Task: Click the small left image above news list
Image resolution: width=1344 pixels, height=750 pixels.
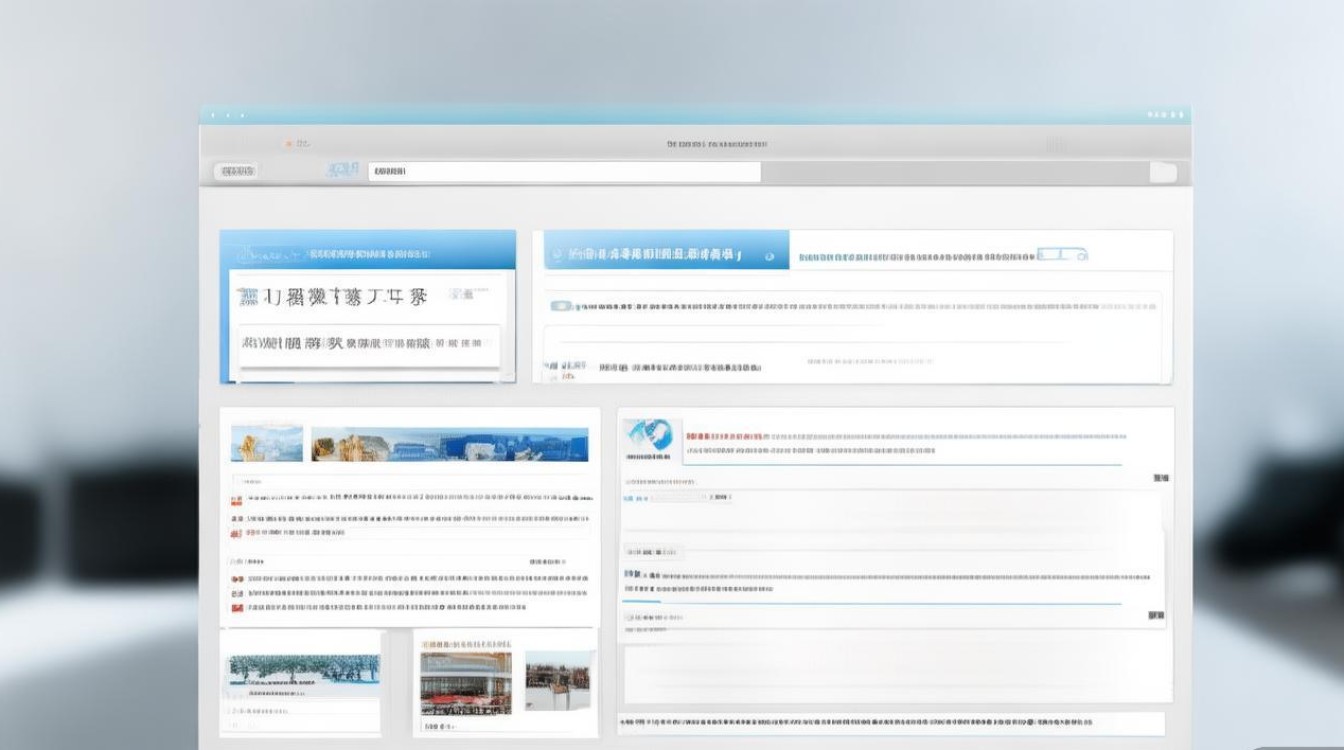Action: click(266, 443)
